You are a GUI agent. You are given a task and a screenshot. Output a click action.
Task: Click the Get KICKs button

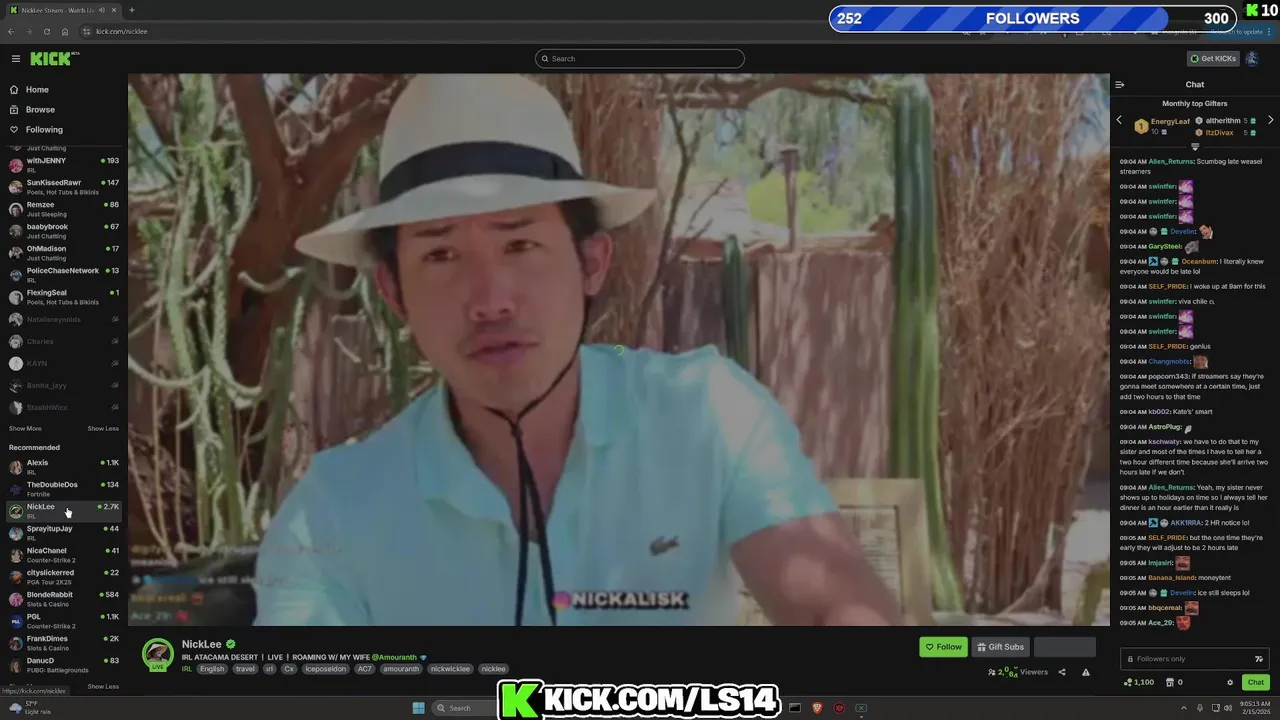coord(1213,59)
